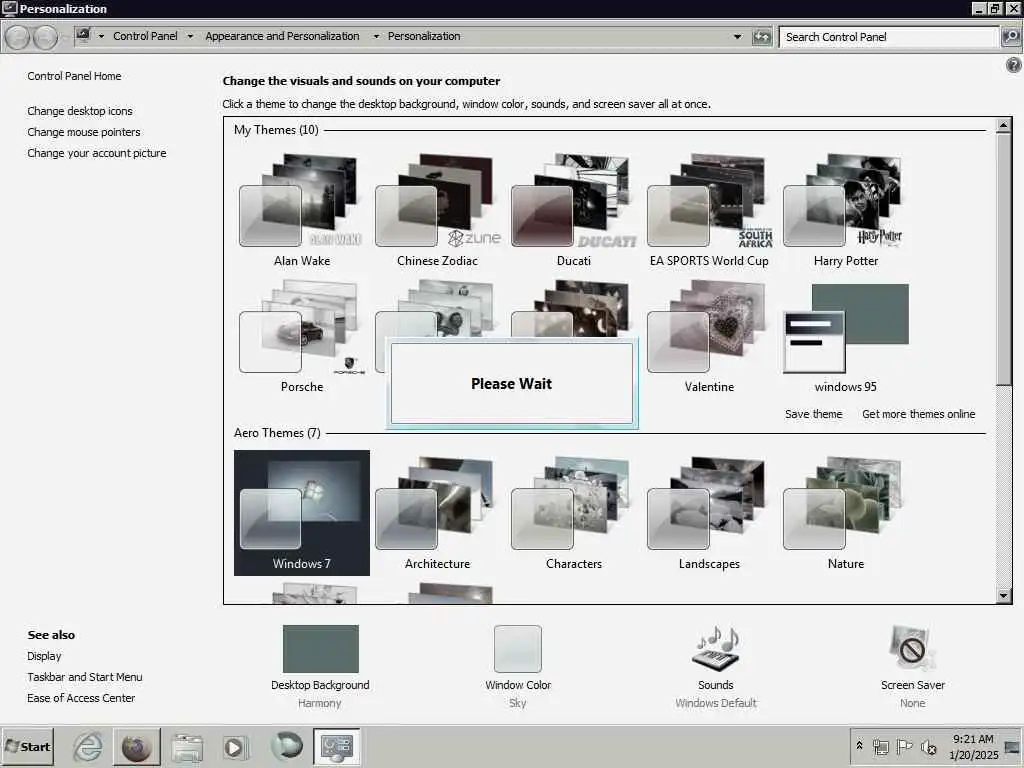This screenshot has height=768, width=1024.
Task: Click the taskbar clock showing 9:21 AM
Action: coord(973,746)
